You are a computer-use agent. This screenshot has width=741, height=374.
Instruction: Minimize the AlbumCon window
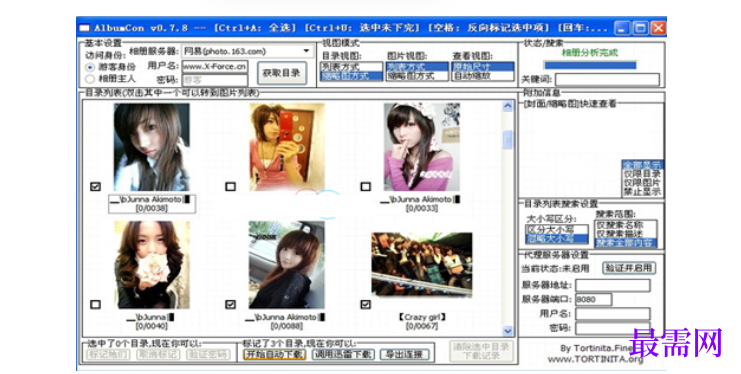pyautogui.click(x=623, y=28)
